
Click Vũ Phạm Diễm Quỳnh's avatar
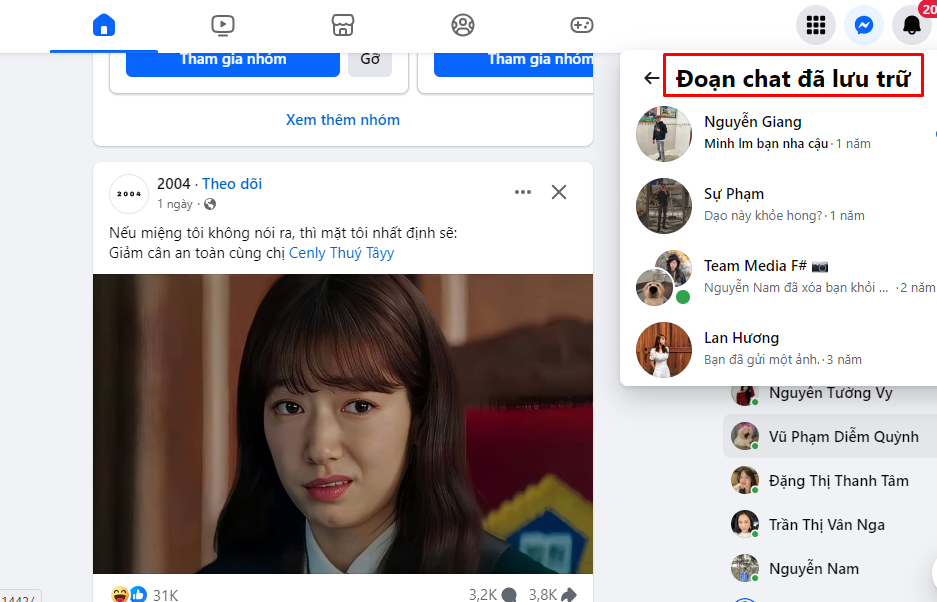tap(745, 436)
